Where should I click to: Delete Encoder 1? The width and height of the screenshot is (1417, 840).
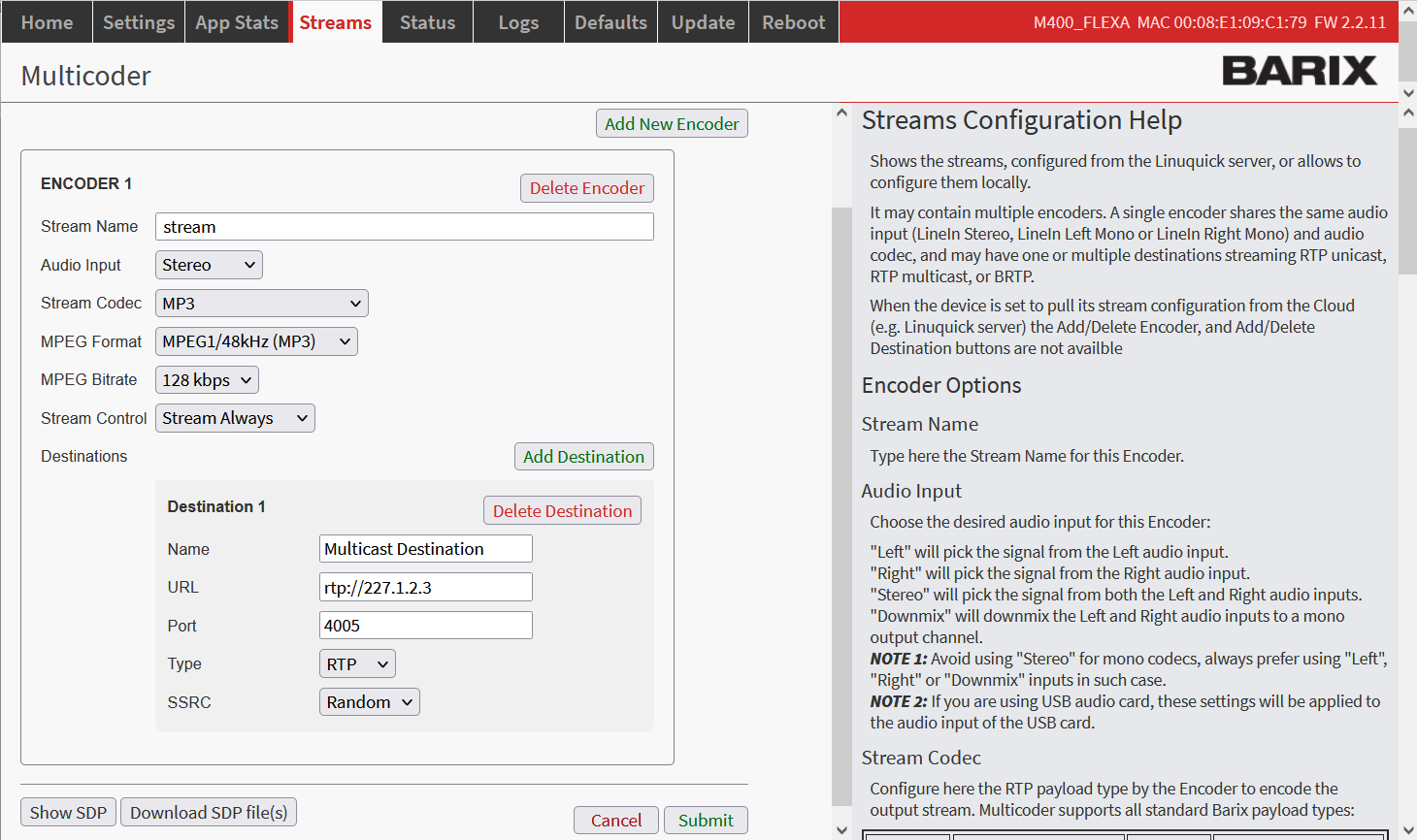586,188
